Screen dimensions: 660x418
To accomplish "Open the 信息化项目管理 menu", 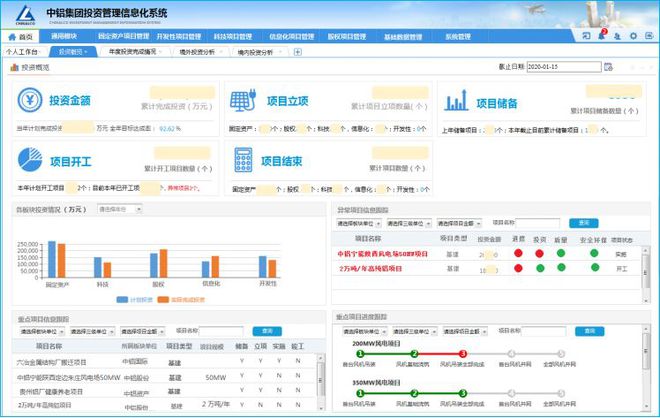I will click(x=292, y=37).
